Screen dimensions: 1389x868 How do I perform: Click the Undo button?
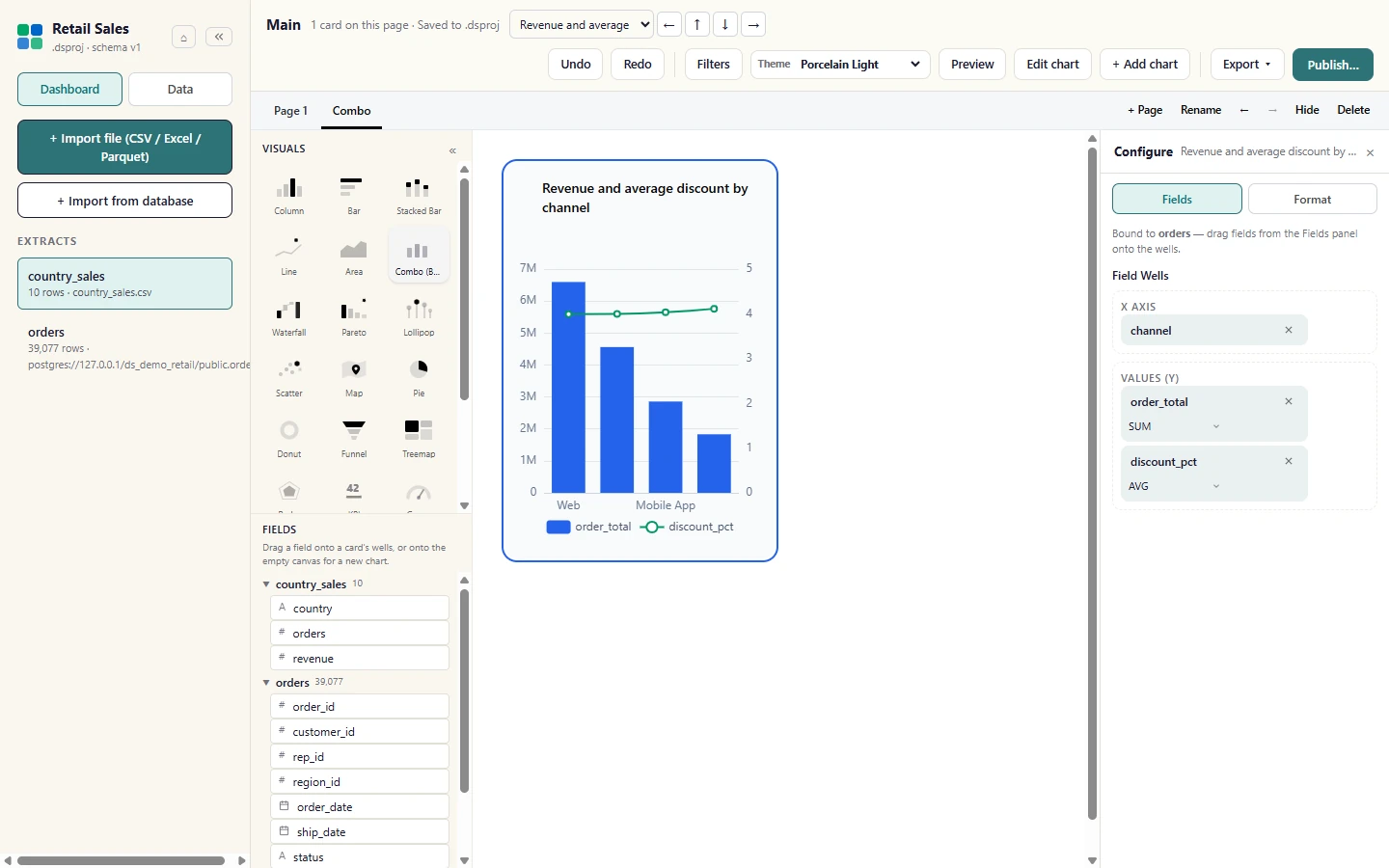click(576, 65)
